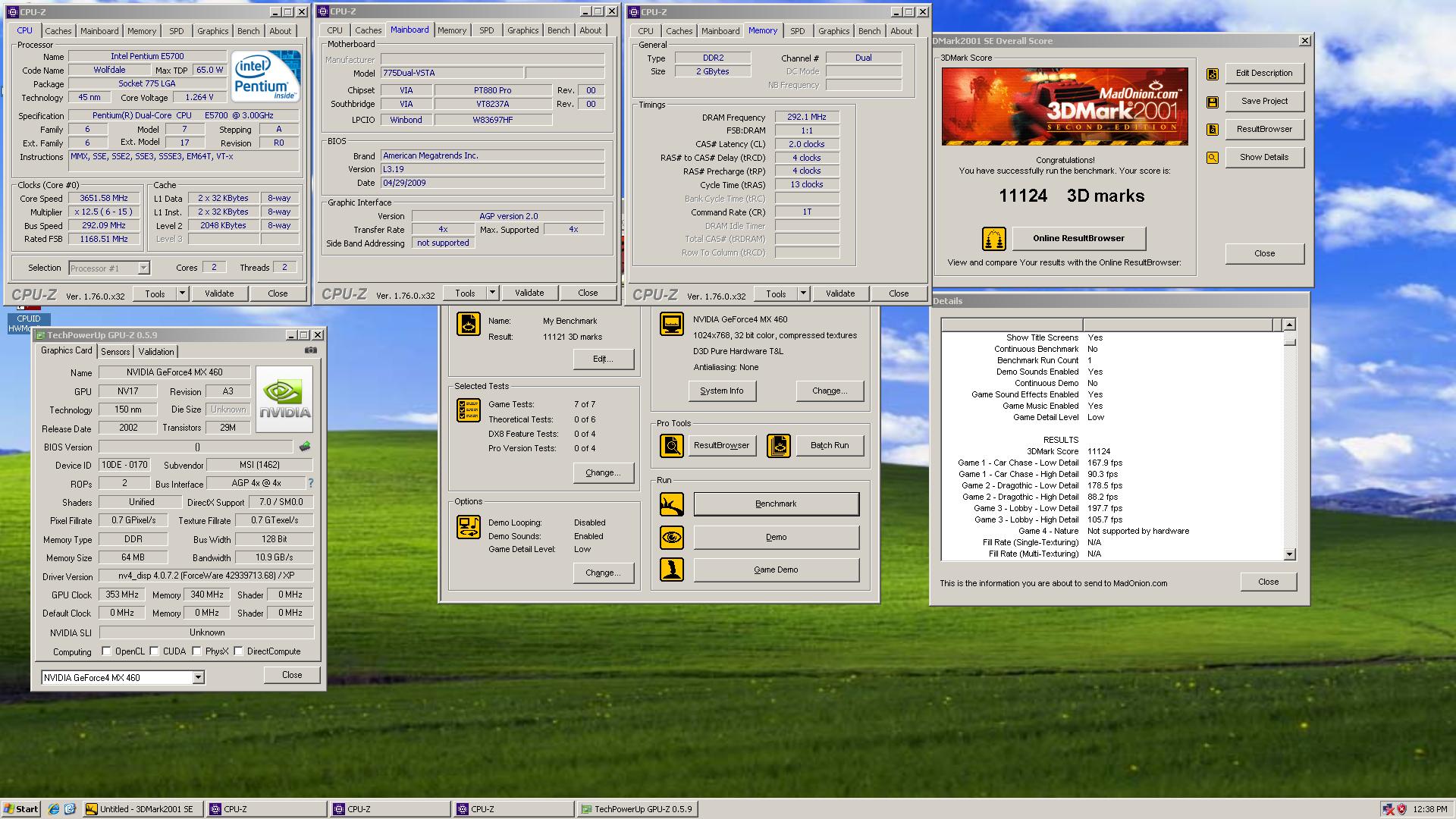Switch to Caches tab in first CPU-Z
The width and height of the screenshot is (1456, 819).
58,31
